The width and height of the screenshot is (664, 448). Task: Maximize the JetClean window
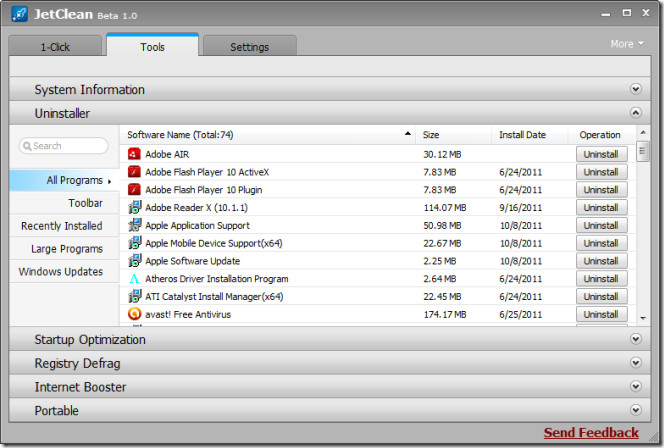coord(627,13)
